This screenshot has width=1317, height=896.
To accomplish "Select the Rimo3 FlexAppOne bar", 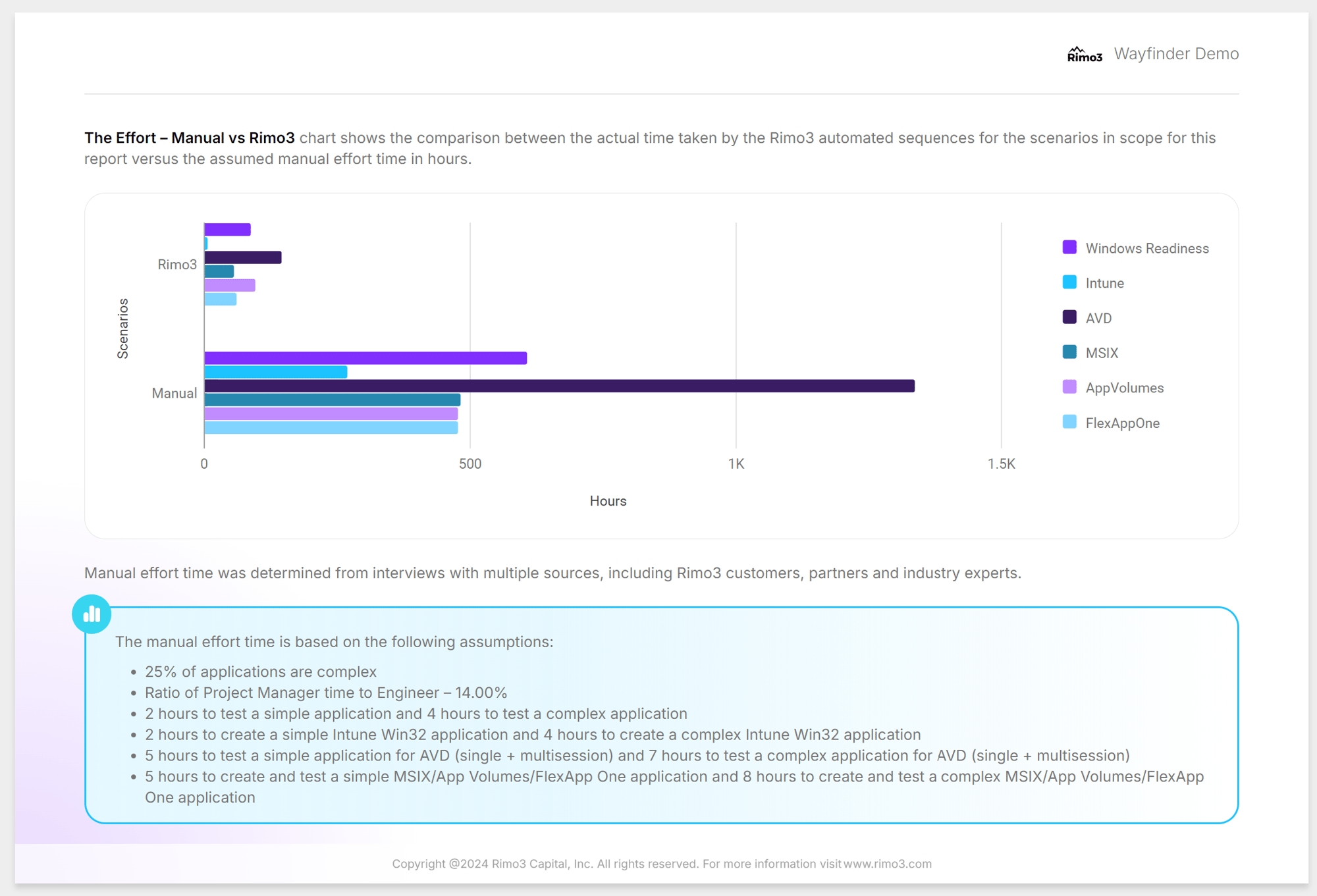I will 220,299.
